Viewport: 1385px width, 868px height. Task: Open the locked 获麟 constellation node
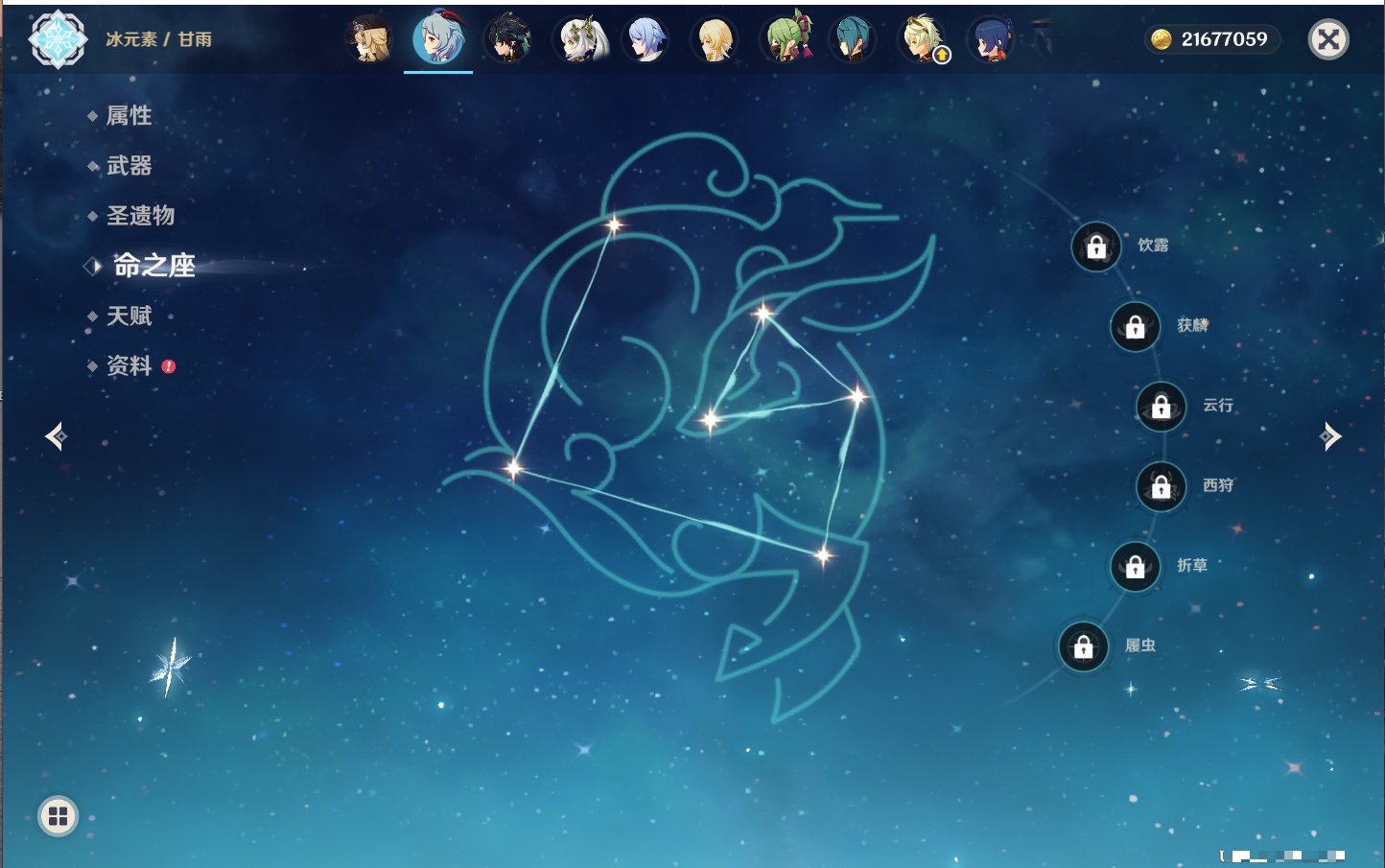[x=1136, y=326]
